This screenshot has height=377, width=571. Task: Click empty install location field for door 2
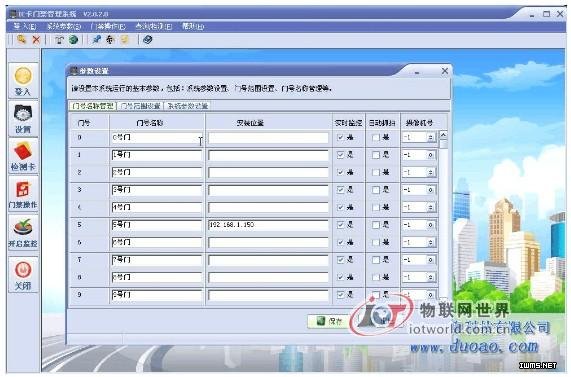(268, 172)
